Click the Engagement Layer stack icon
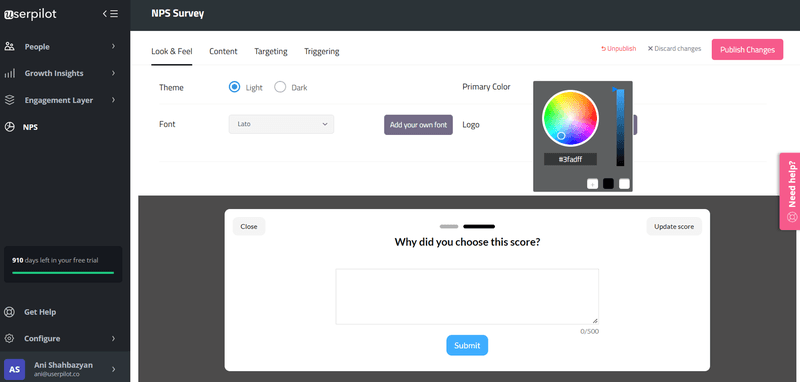 tap(9, 100)
